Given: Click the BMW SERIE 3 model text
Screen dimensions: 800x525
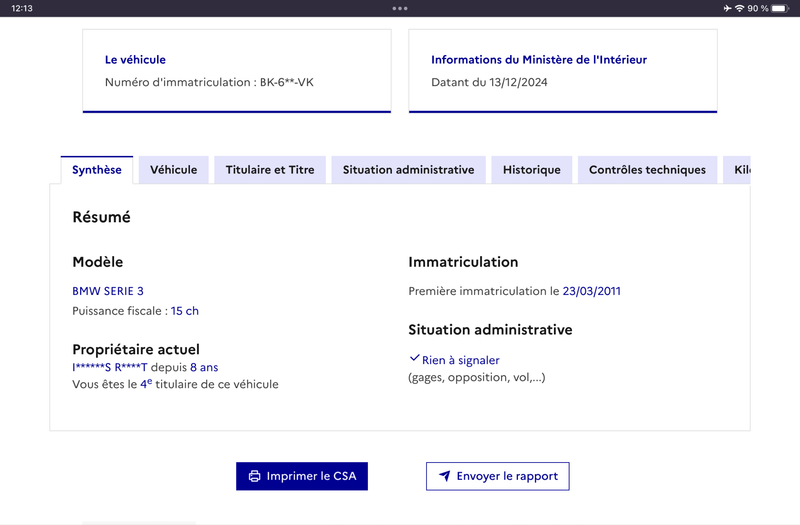Looking at the screenshot, I should (x=108, y=291).
